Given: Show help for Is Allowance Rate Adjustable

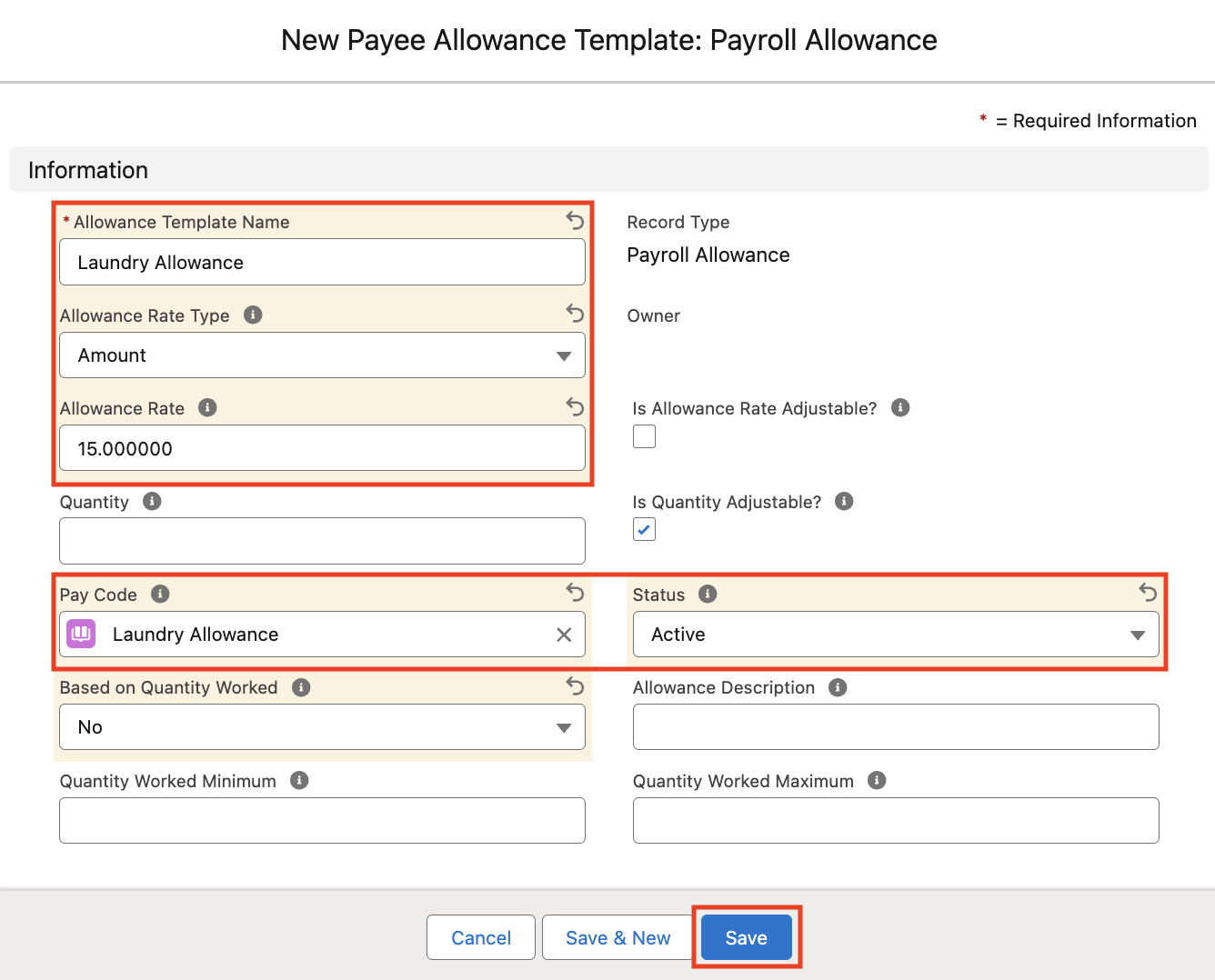Looking at the screenshot, I should click(900, 407).
